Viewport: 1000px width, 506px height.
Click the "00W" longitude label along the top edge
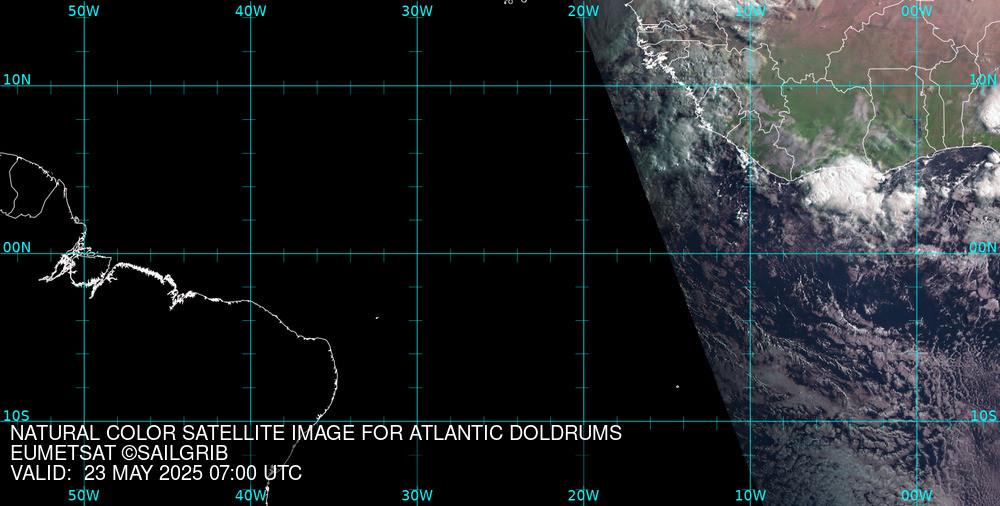(x=917, y=11)
